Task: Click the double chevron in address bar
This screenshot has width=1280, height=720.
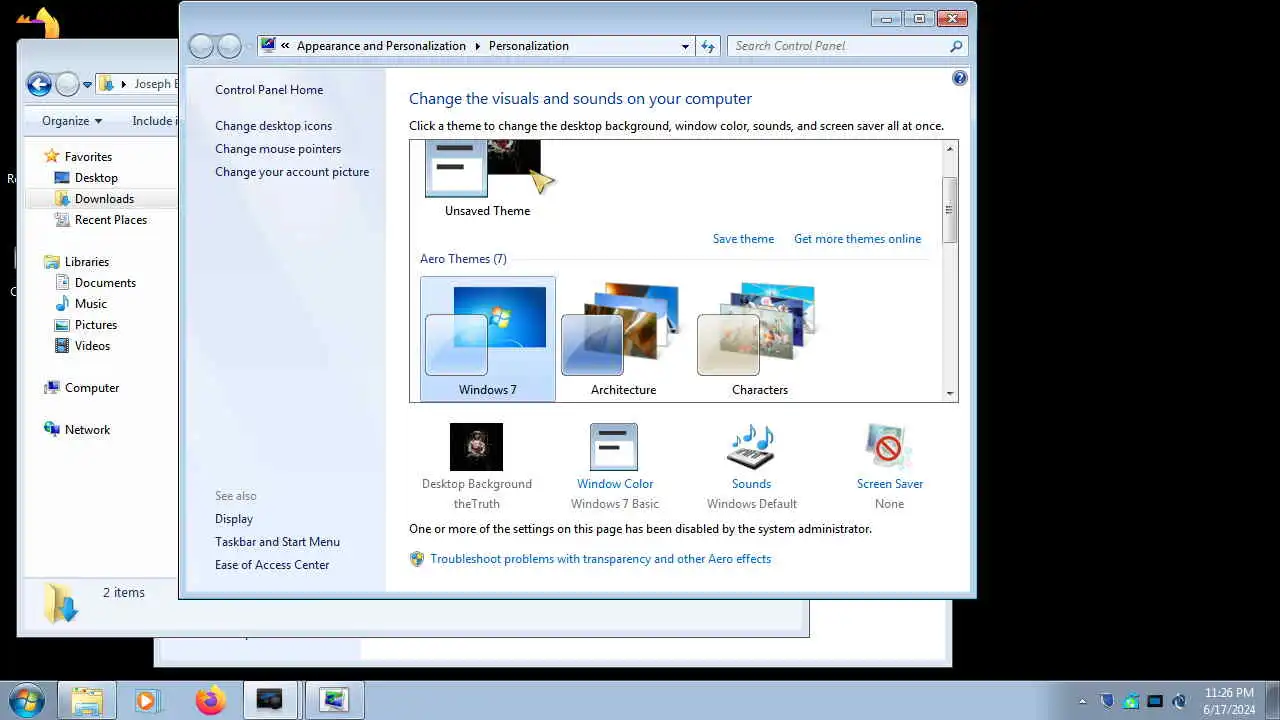Action: point(285,46)
